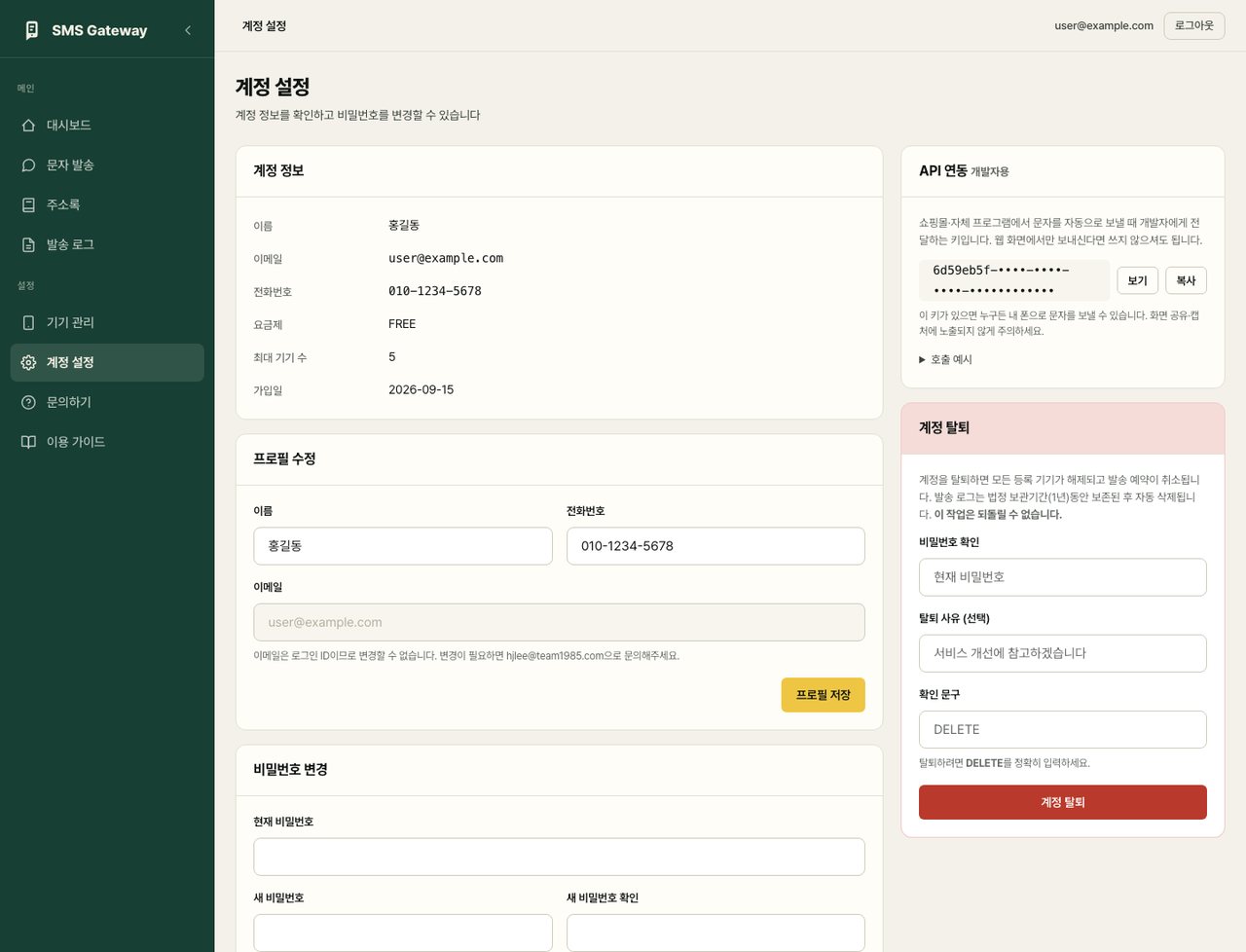Image resolution: width=1246 pixels, height=952 pixels.
Task: Collapse the sidebar with the chevron arrow
Action: click(x=188, y=30)
